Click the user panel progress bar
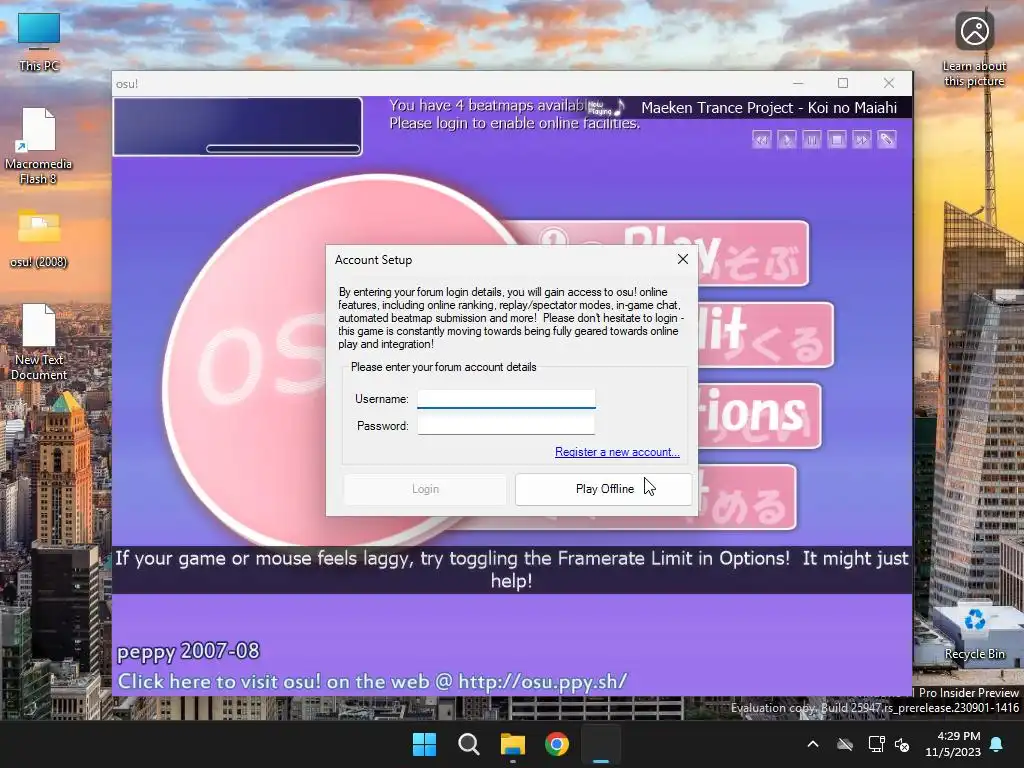Screen dimensions: 1024x768 click(283, 148)
